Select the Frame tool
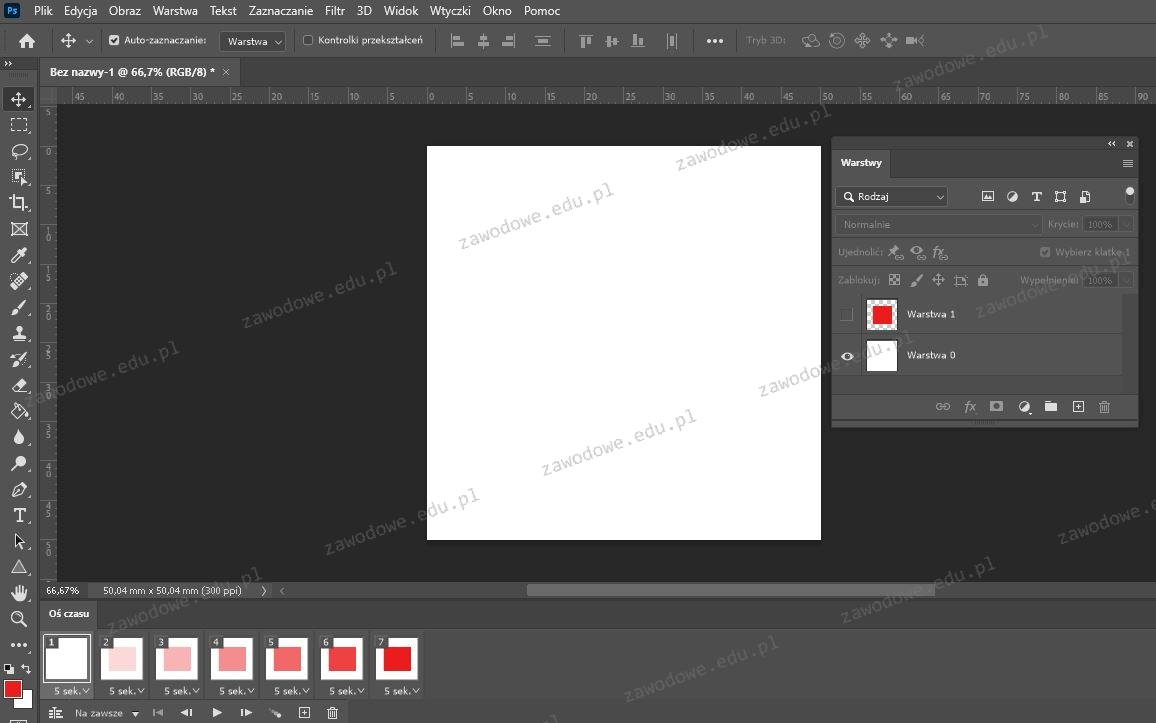 click(x=19, y=229)
